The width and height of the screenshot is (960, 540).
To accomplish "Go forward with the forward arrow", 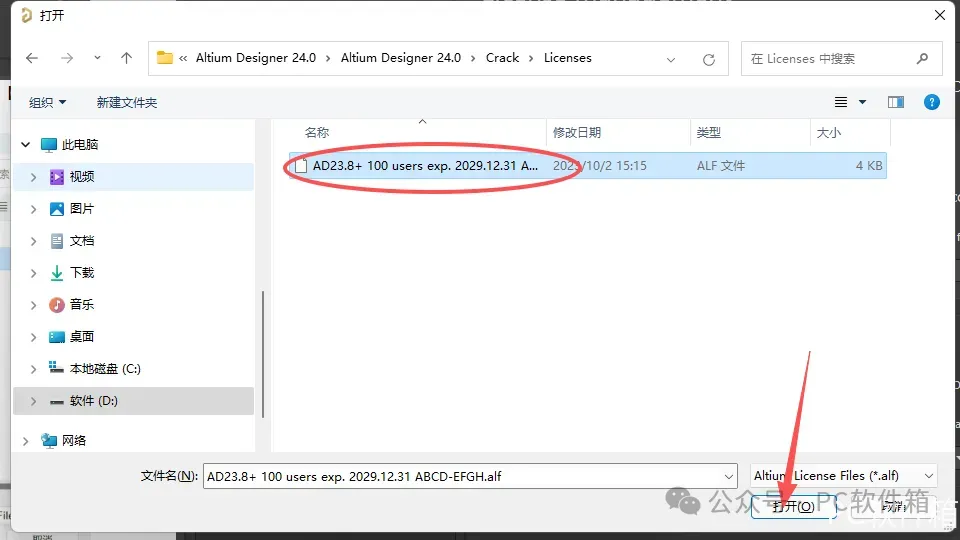I will [67, 58].
